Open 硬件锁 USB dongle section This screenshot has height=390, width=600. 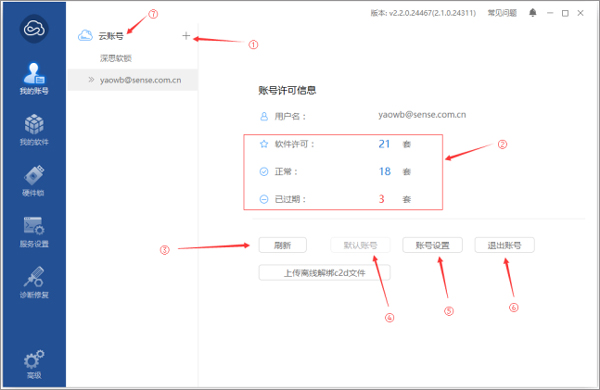pos(34,181)
